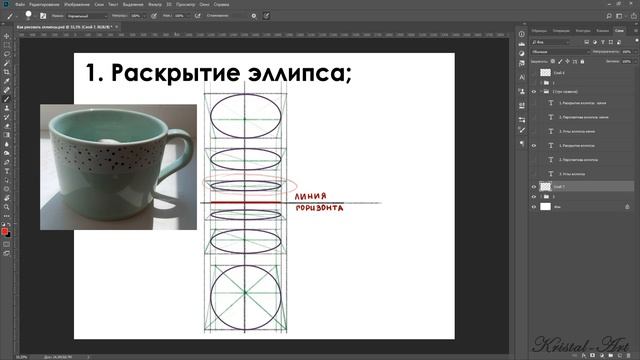Set the foreground red color swatch
This screenshot has width=640, height=360.
4,231
